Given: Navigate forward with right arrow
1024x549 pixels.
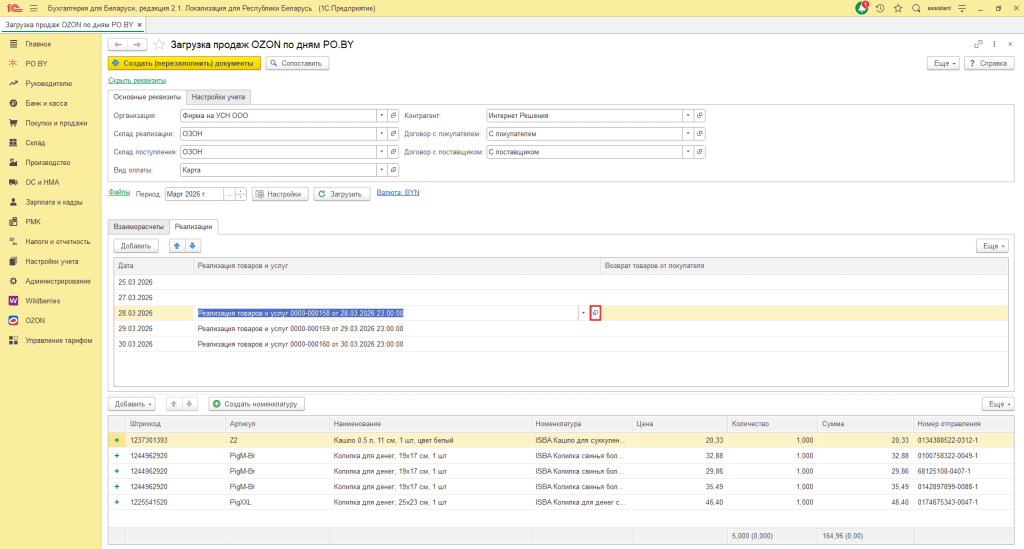Looking at the screenshot, I should click(x=137, y=44).
